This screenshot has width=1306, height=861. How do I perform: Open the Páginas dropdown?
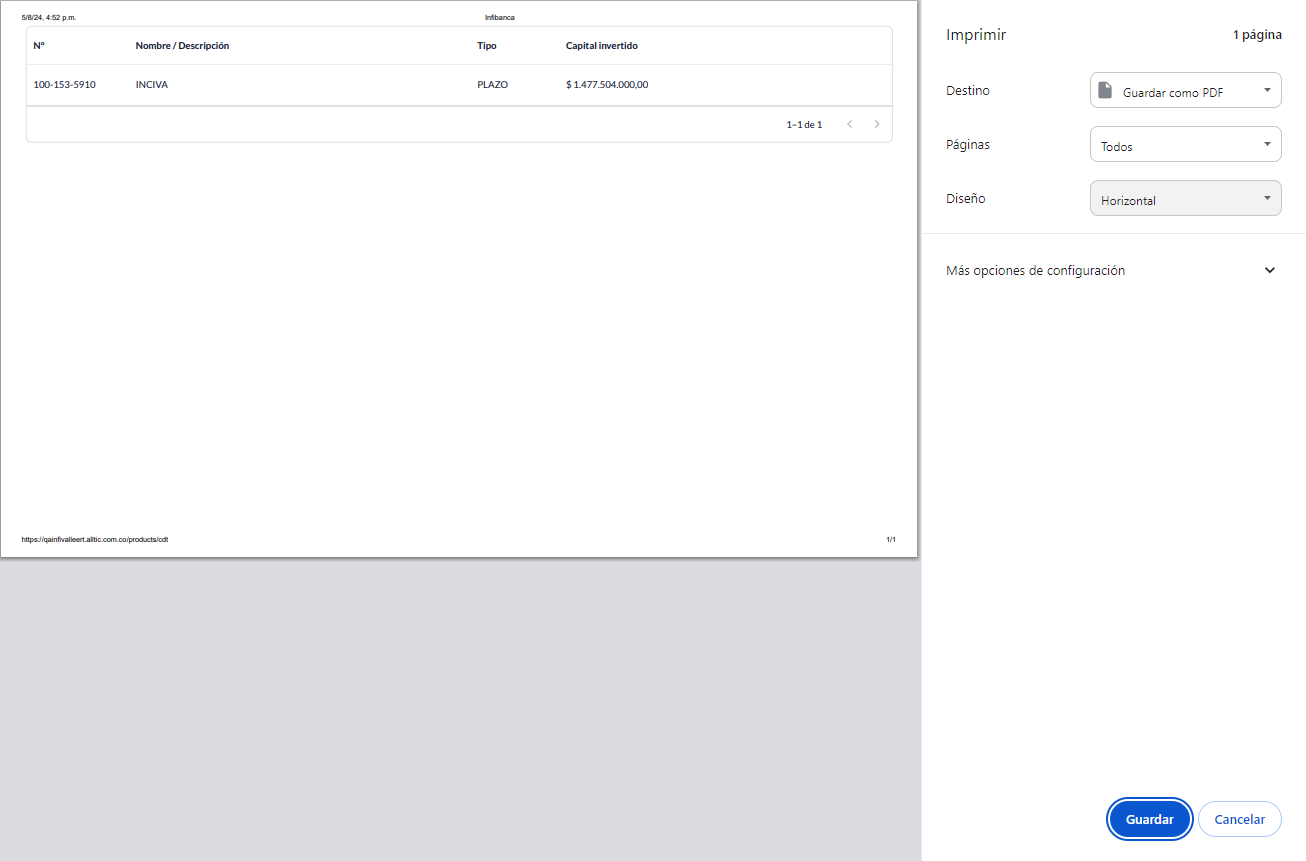[x=1185, y=144]
